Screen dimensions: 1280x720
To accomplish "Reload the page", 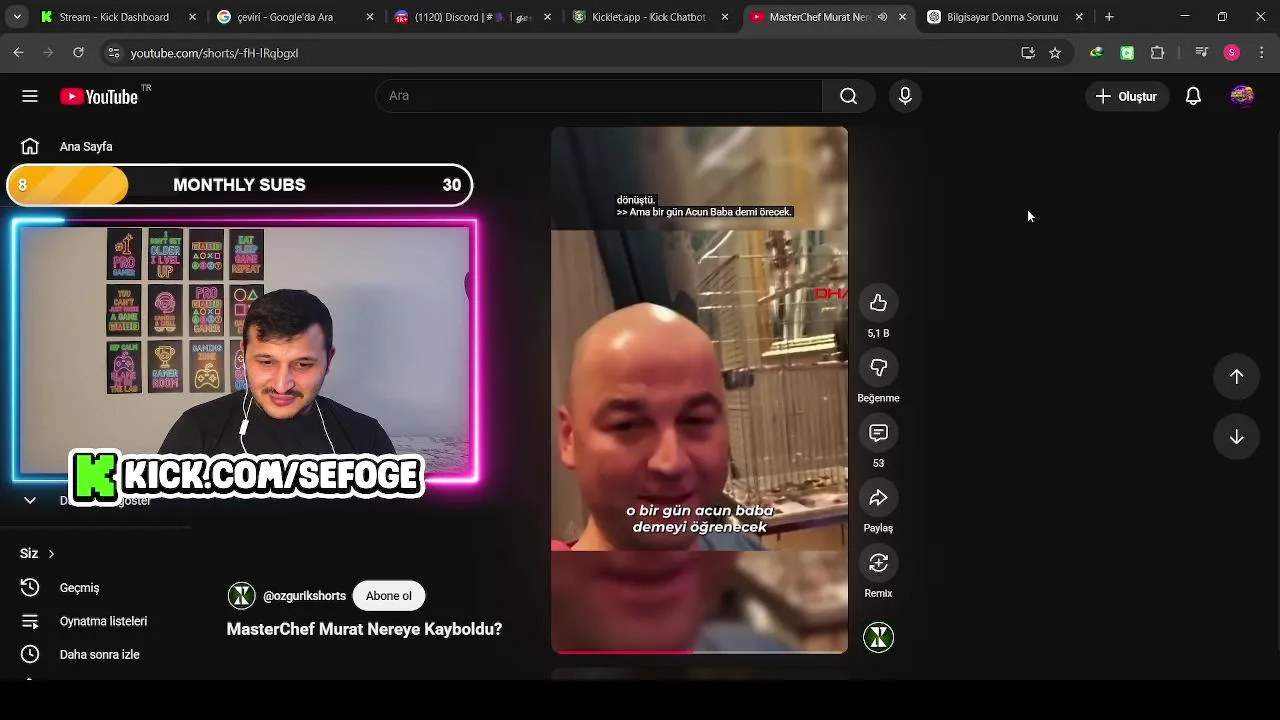I will click(x=78, y=53).
